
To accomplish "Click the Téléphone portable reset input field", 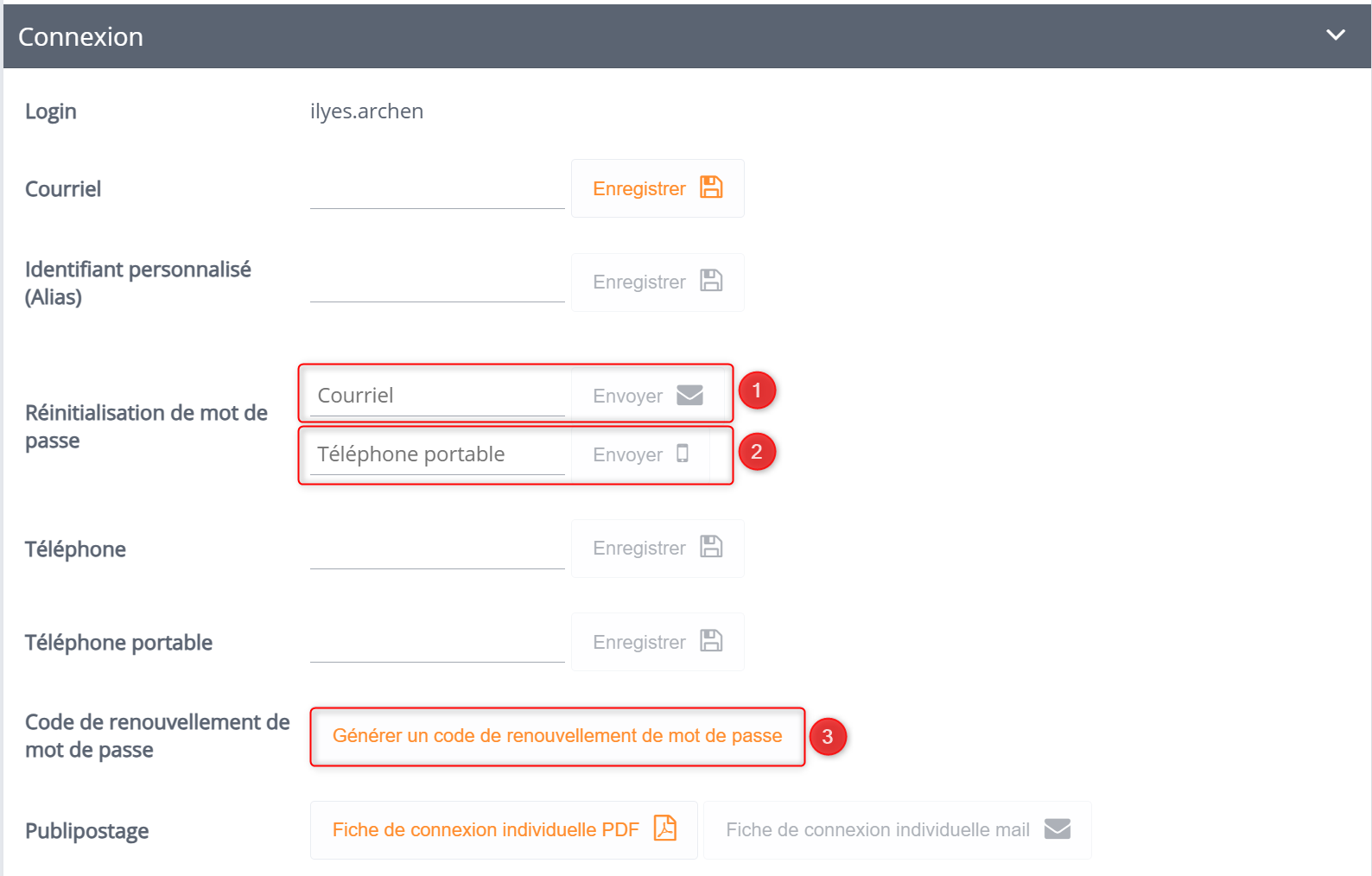I will [x=437, y=454].
